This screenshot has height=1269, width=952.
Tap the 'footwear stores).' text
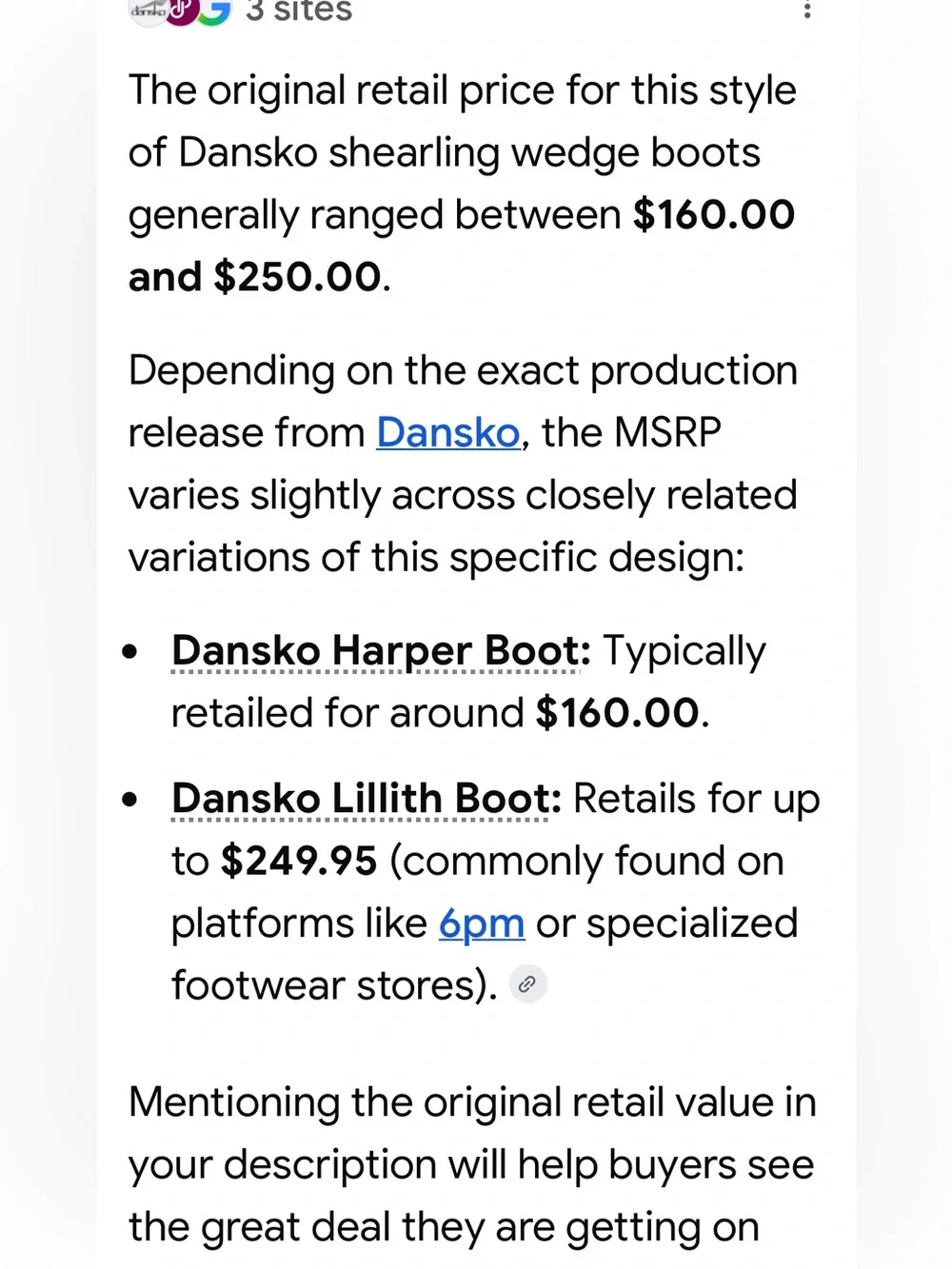click(x=334, y=985)
